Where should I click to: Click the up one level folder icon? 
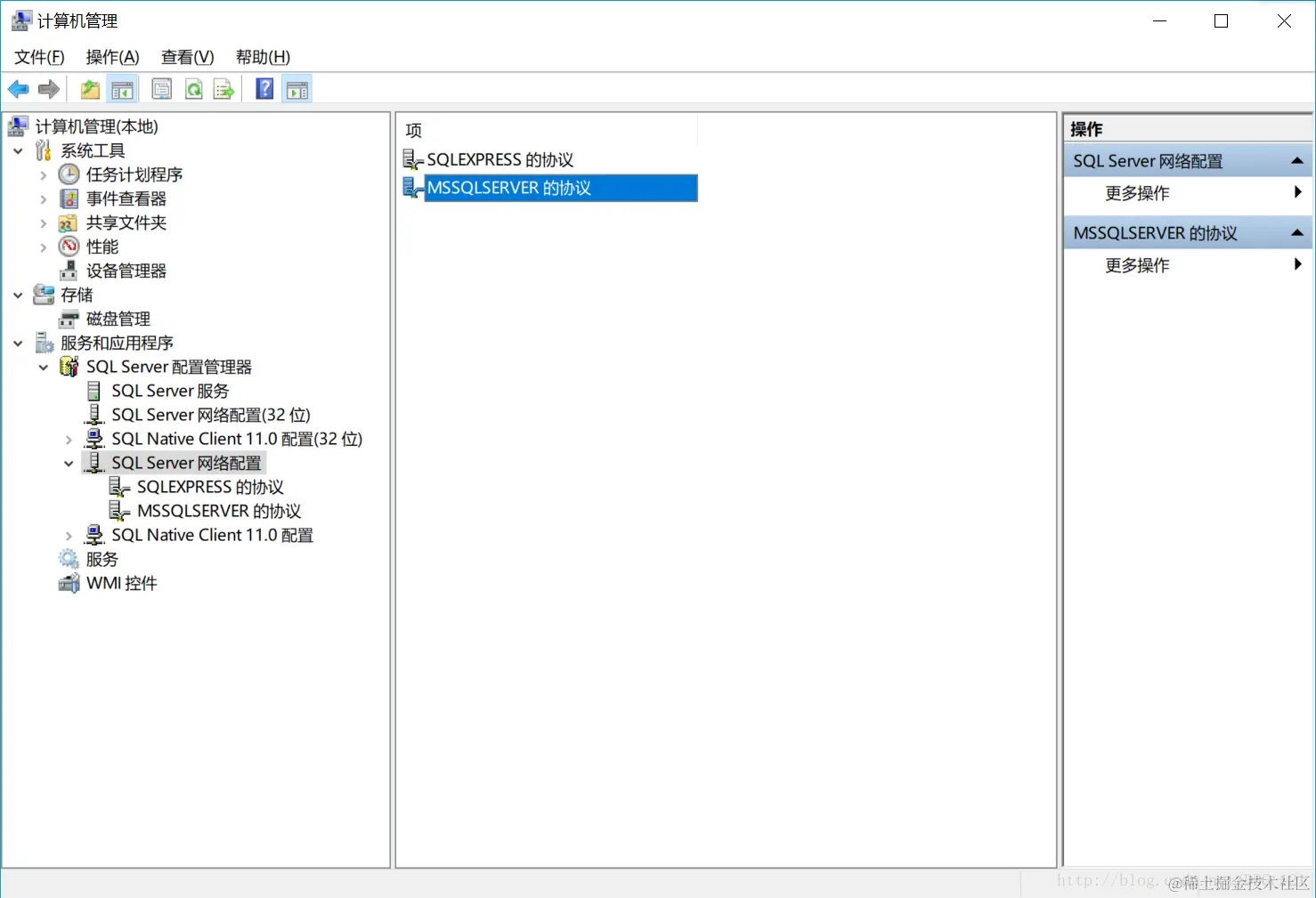90,89
